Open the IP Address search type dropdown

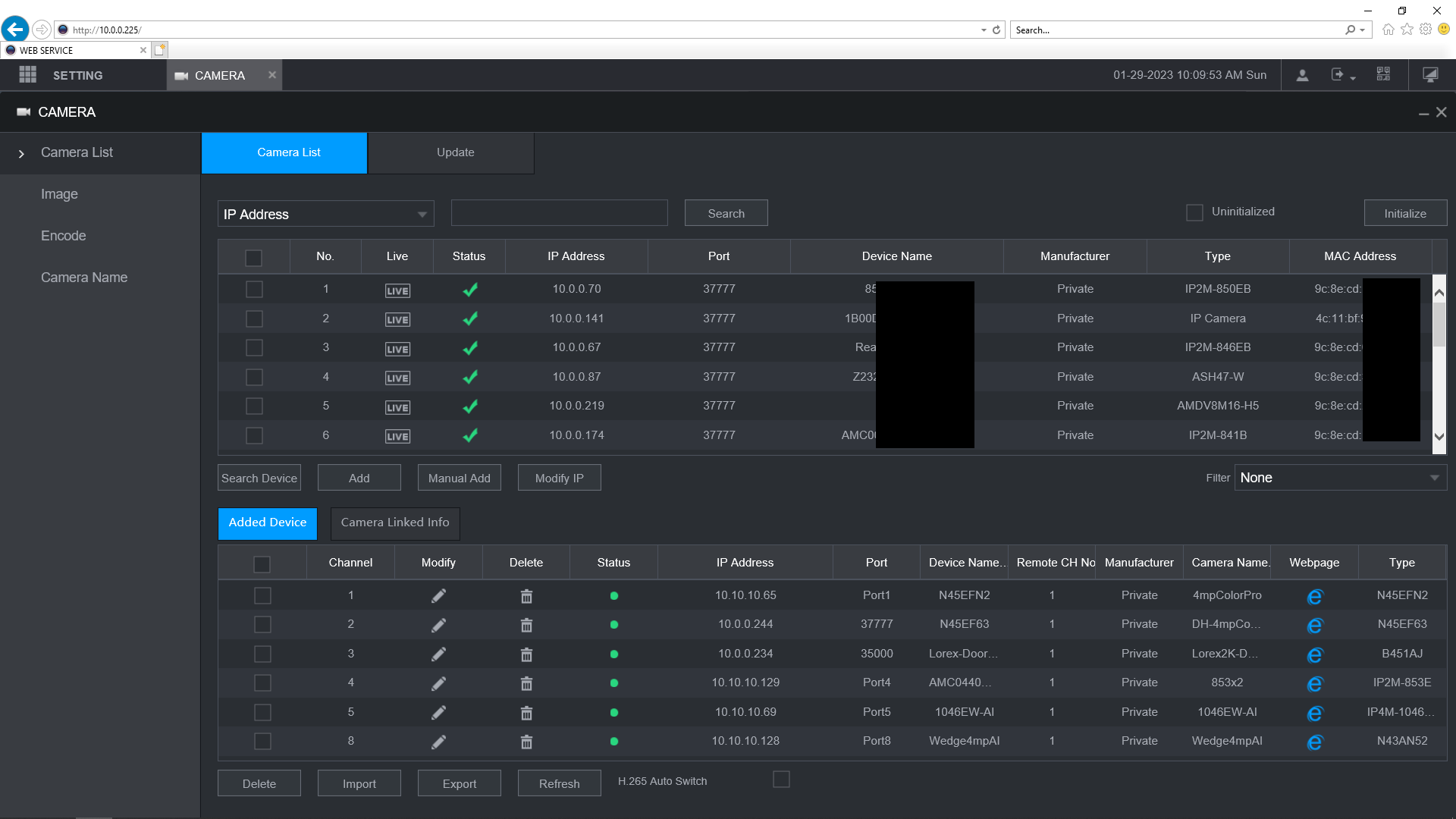click(325, 214)
